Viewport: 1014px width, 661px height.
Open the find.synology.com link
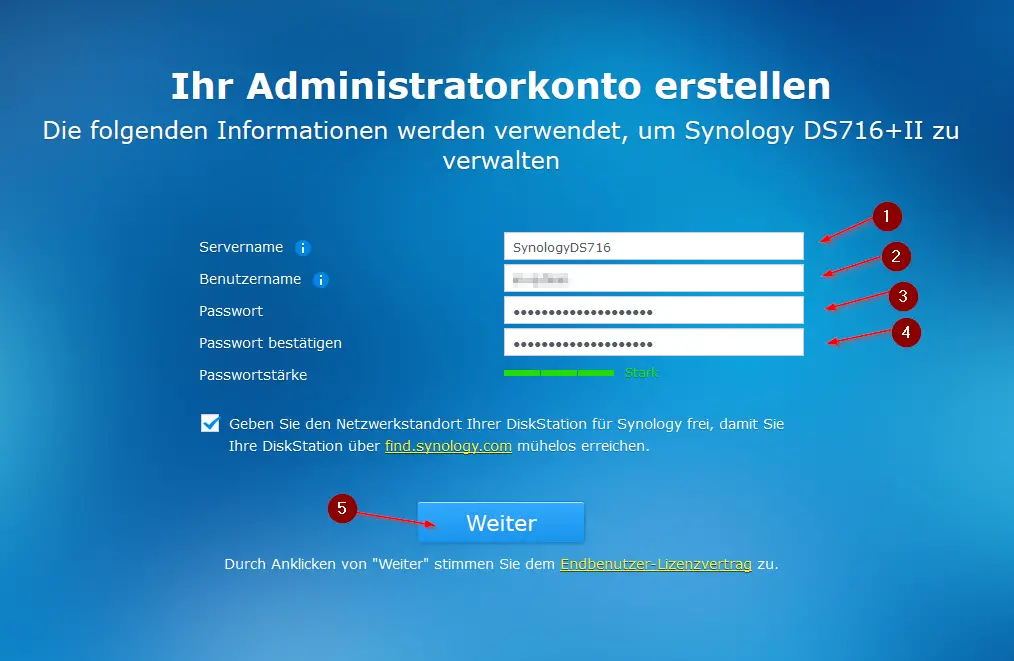tap(448, 446)
